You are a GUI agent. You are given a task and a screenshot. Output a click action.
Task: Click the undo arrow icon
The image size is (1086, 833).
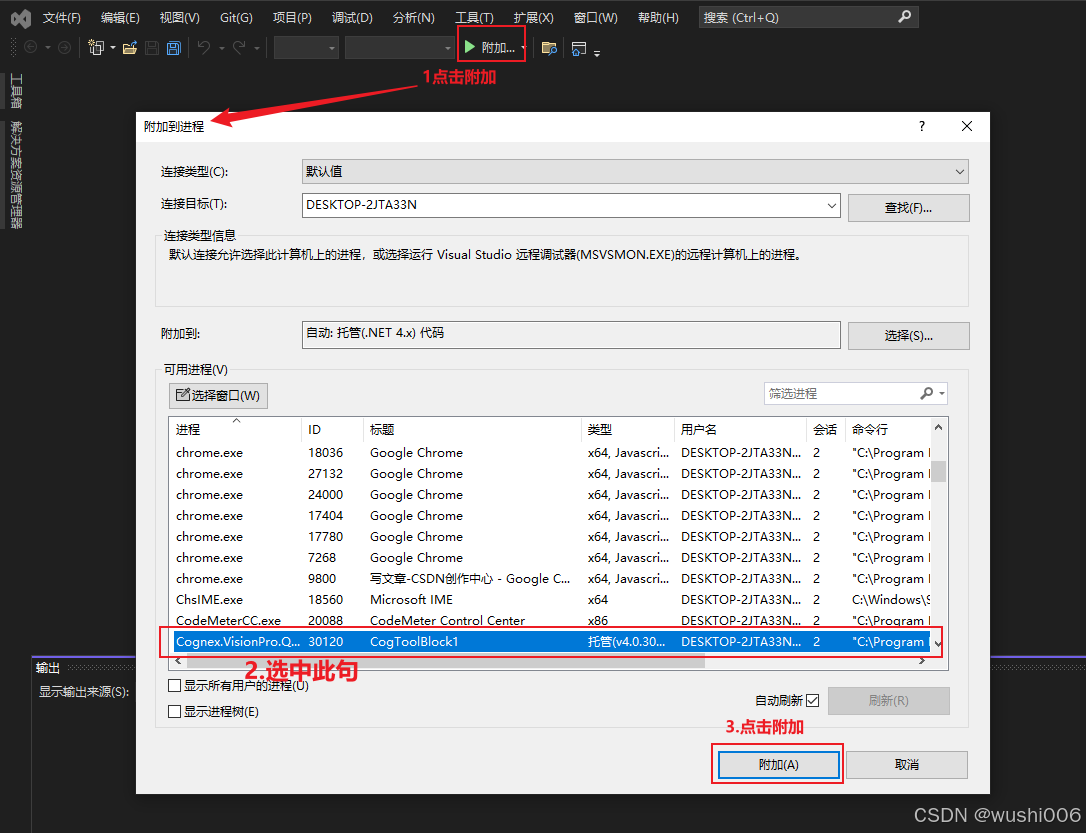click(204, 47)
